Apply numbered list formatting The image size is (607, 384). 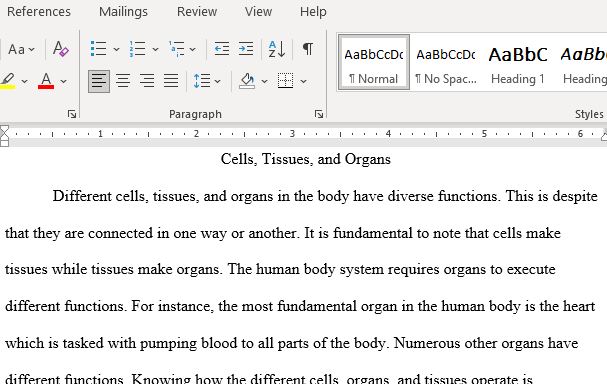(138, 49)
